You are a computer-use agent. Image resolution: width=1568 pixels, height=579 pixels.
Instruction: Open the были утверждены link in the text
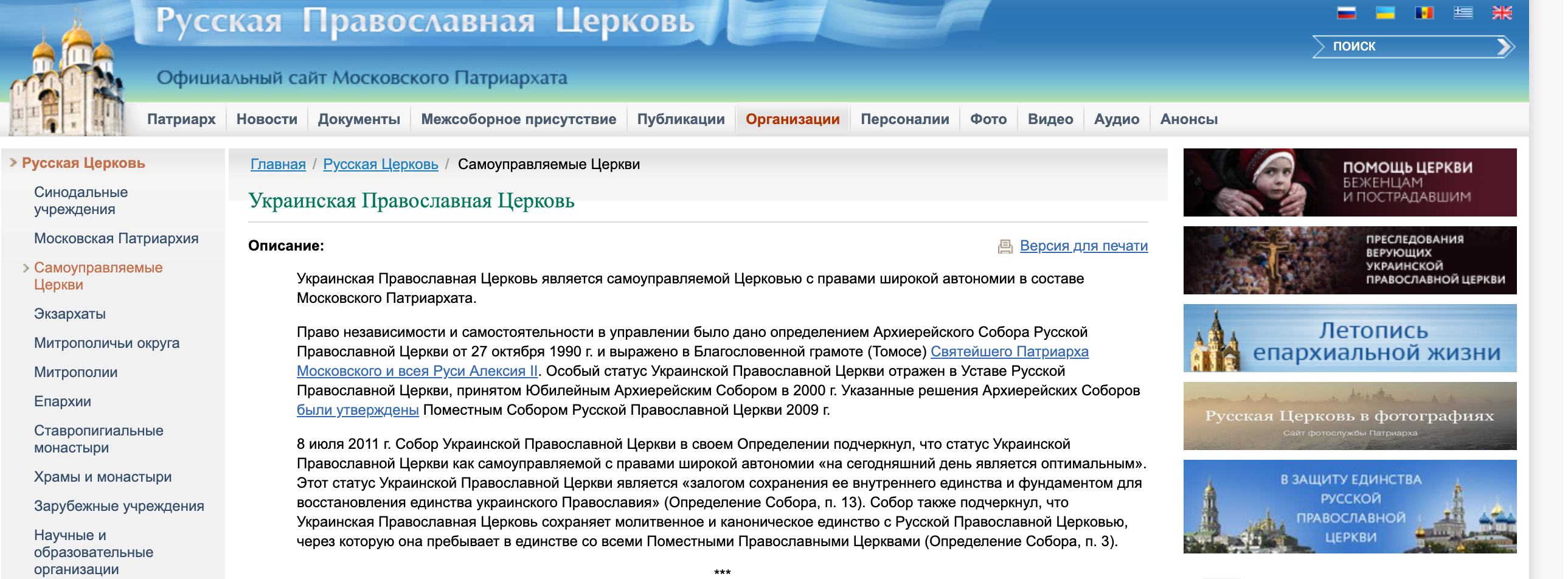point(357,411)
